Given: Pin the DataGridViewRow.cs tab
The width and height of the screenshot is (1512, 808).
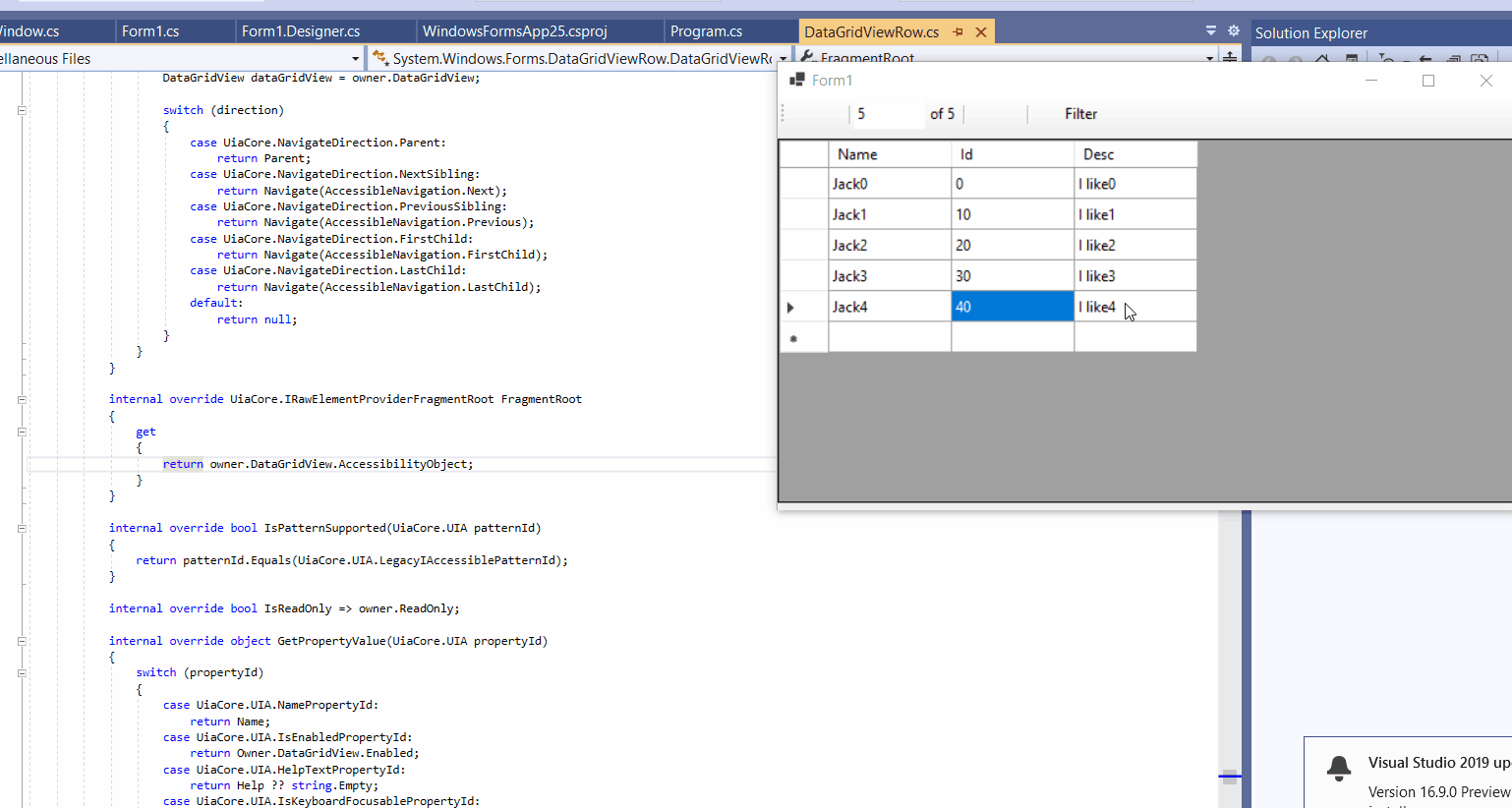Looking at the screenshot, I should tap(958, 32).
